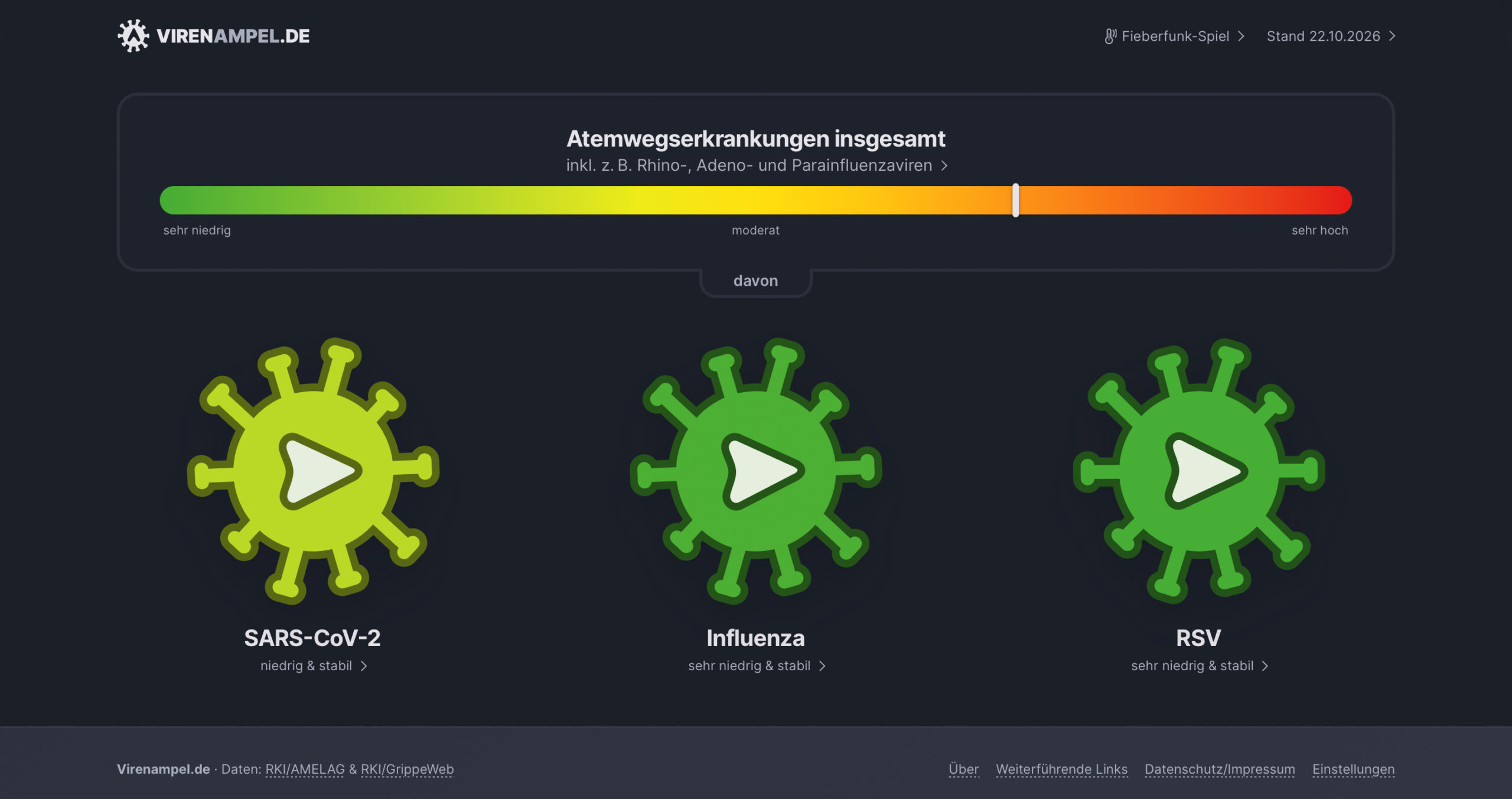Click the sehr niedrig scale label
The image size is (1512, 799).
coord(197,230)
